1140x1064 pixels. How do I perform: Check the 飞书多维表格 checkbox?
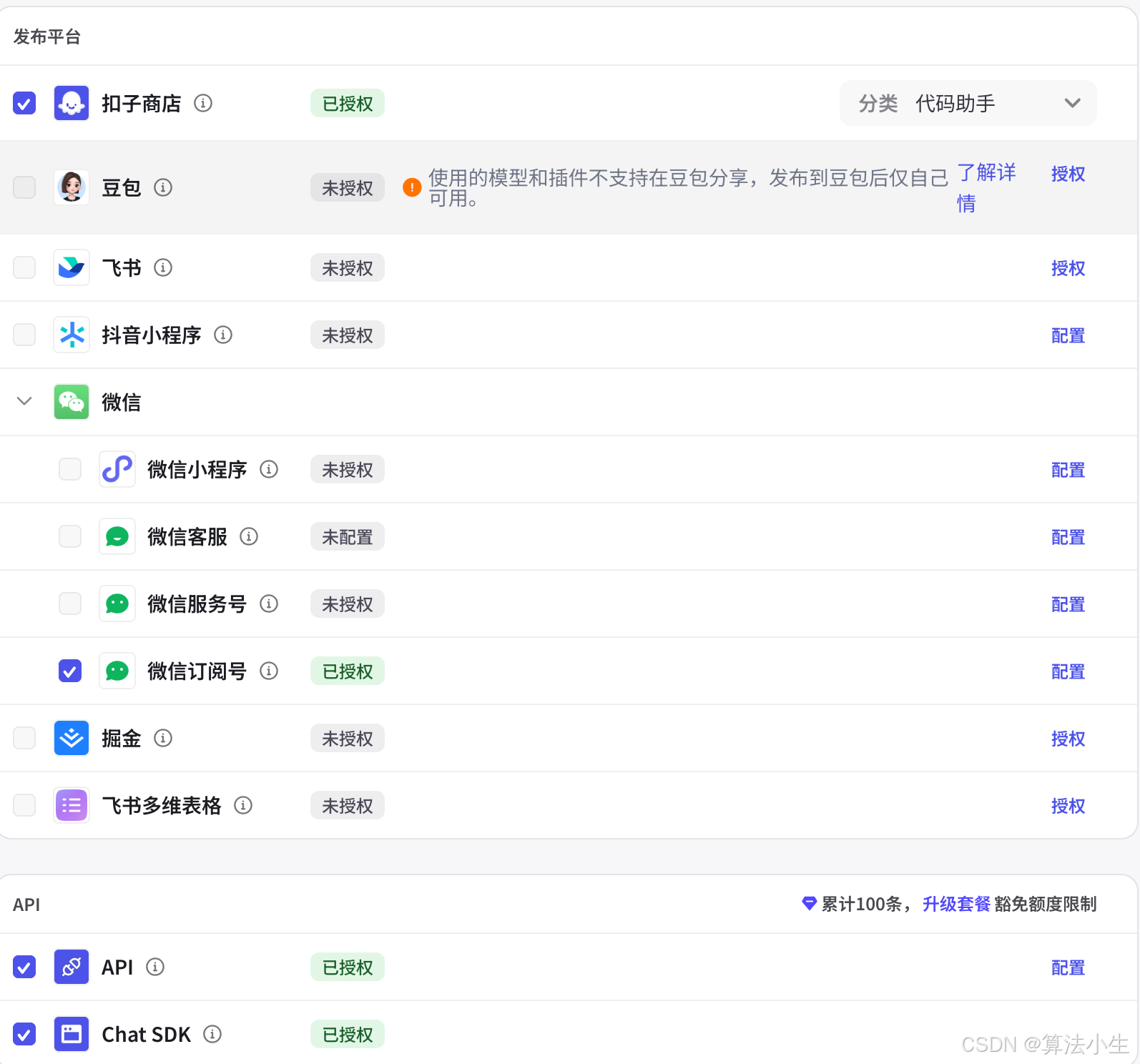pyautogui.click(x=24, y=805)
